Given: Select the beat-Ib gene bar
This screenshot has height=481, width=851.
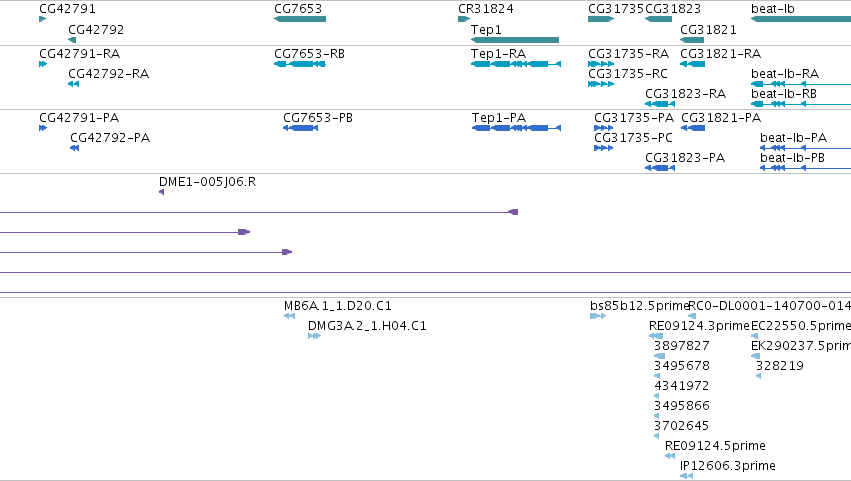Looking at the screenshot, I should pos(801,19).
